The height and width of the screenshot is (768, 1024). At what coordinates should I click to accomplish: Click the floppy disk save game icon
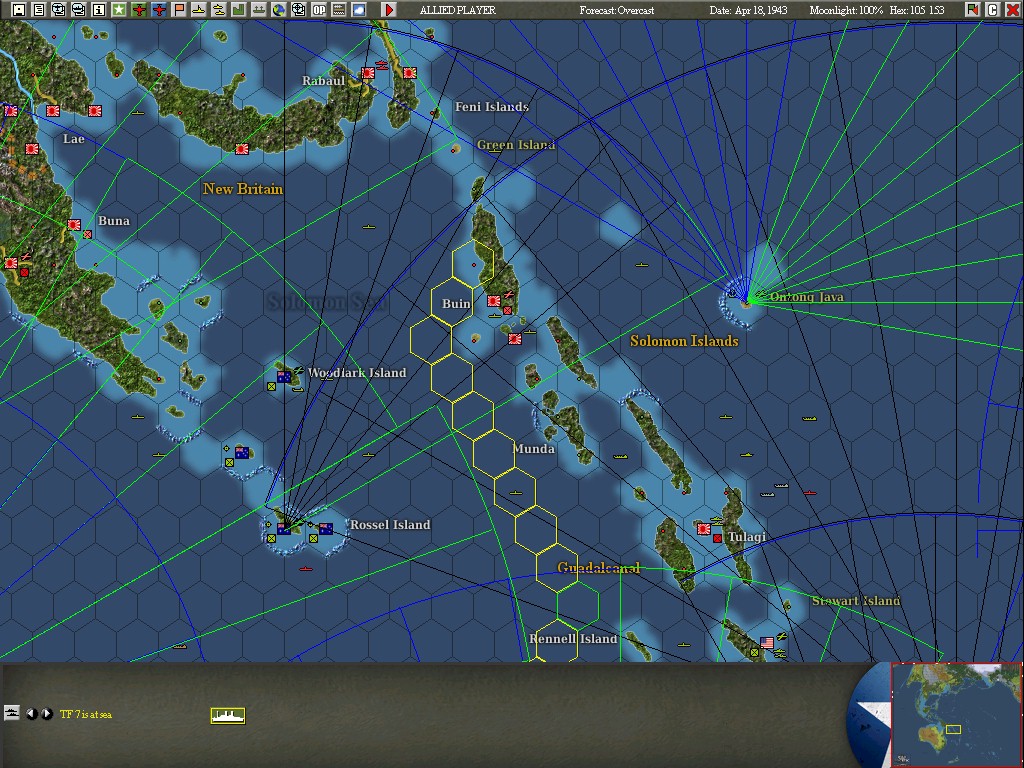(19, 9)
